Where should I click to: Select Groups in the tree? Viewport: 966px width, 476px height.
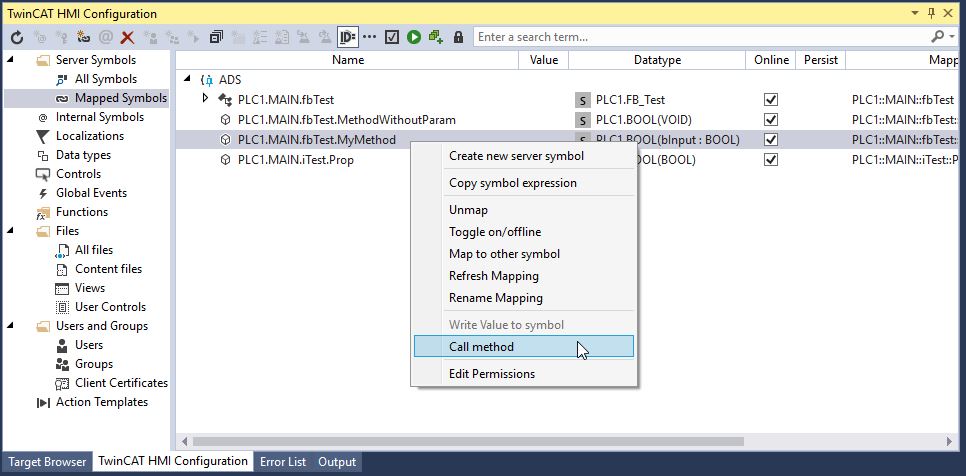pyautogui.click(x=94, y=364)
